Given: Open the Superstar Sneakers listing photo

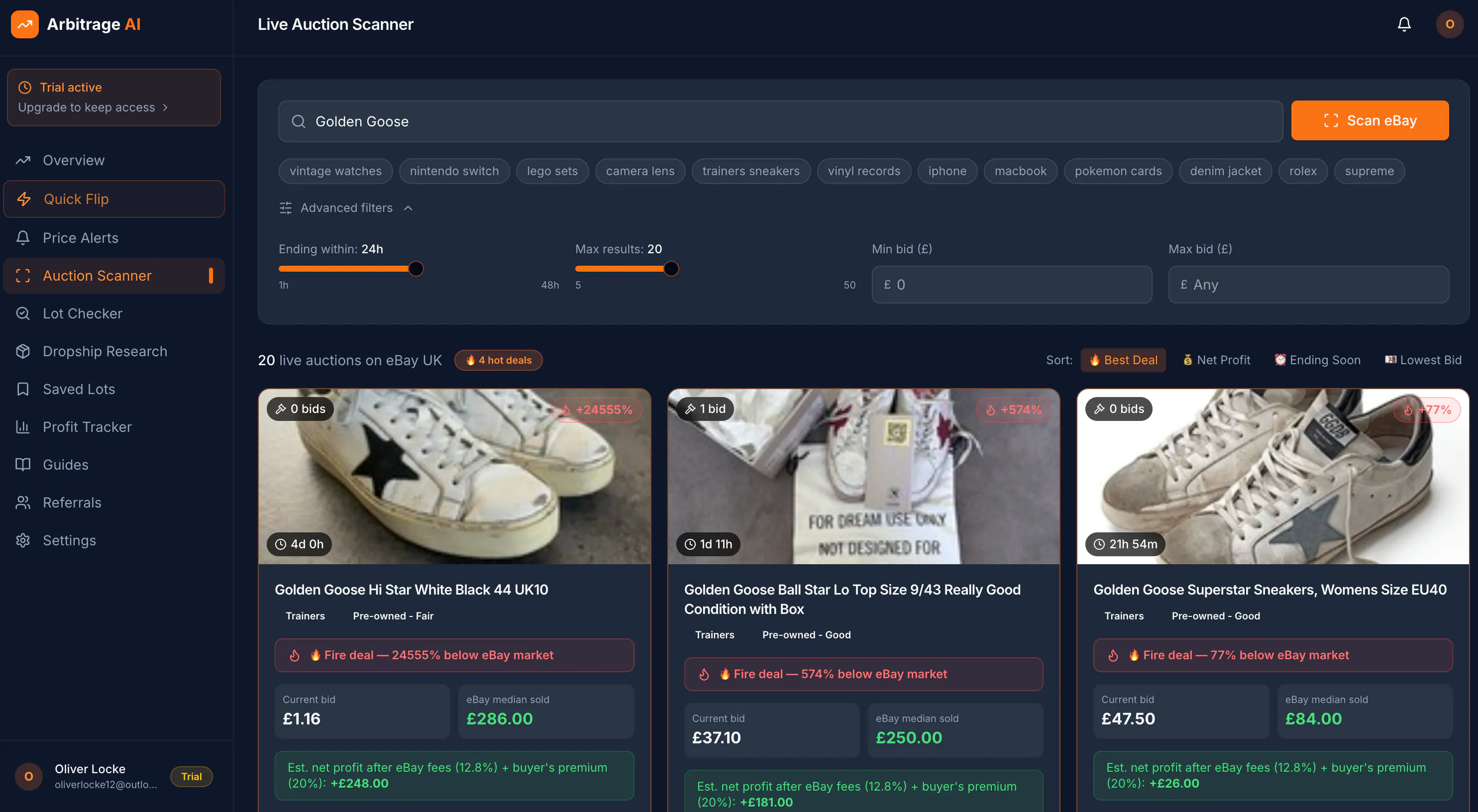Looking at the screenshot, I should (1272, 476).
